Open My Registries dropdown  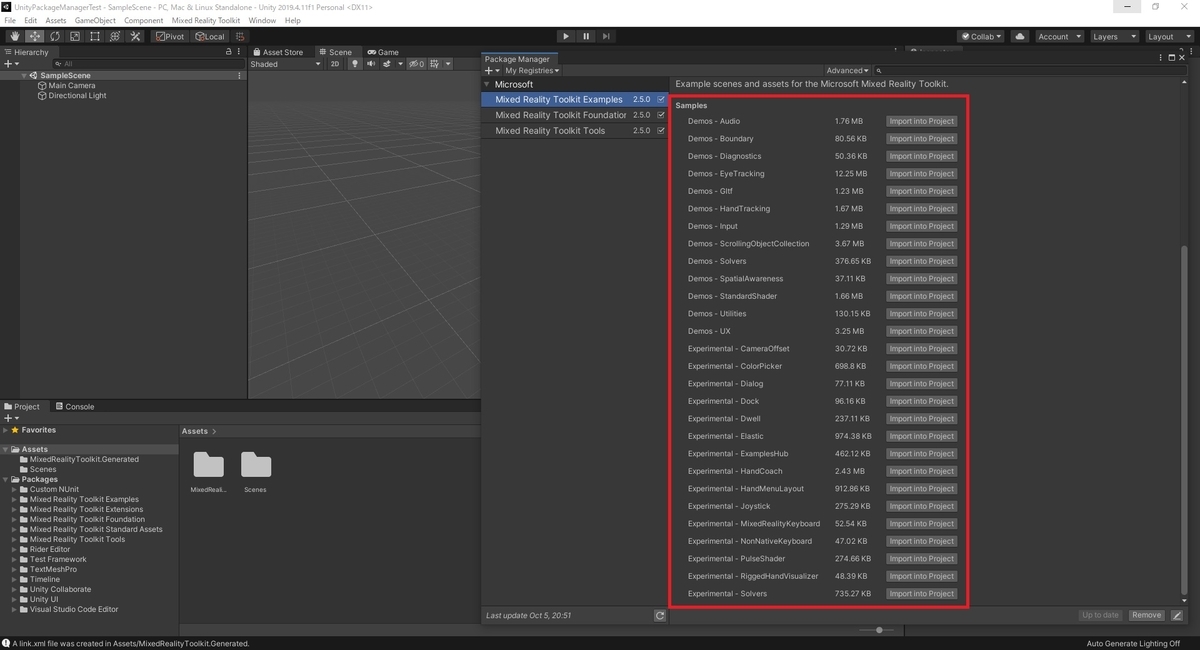(x=532, y=71)
